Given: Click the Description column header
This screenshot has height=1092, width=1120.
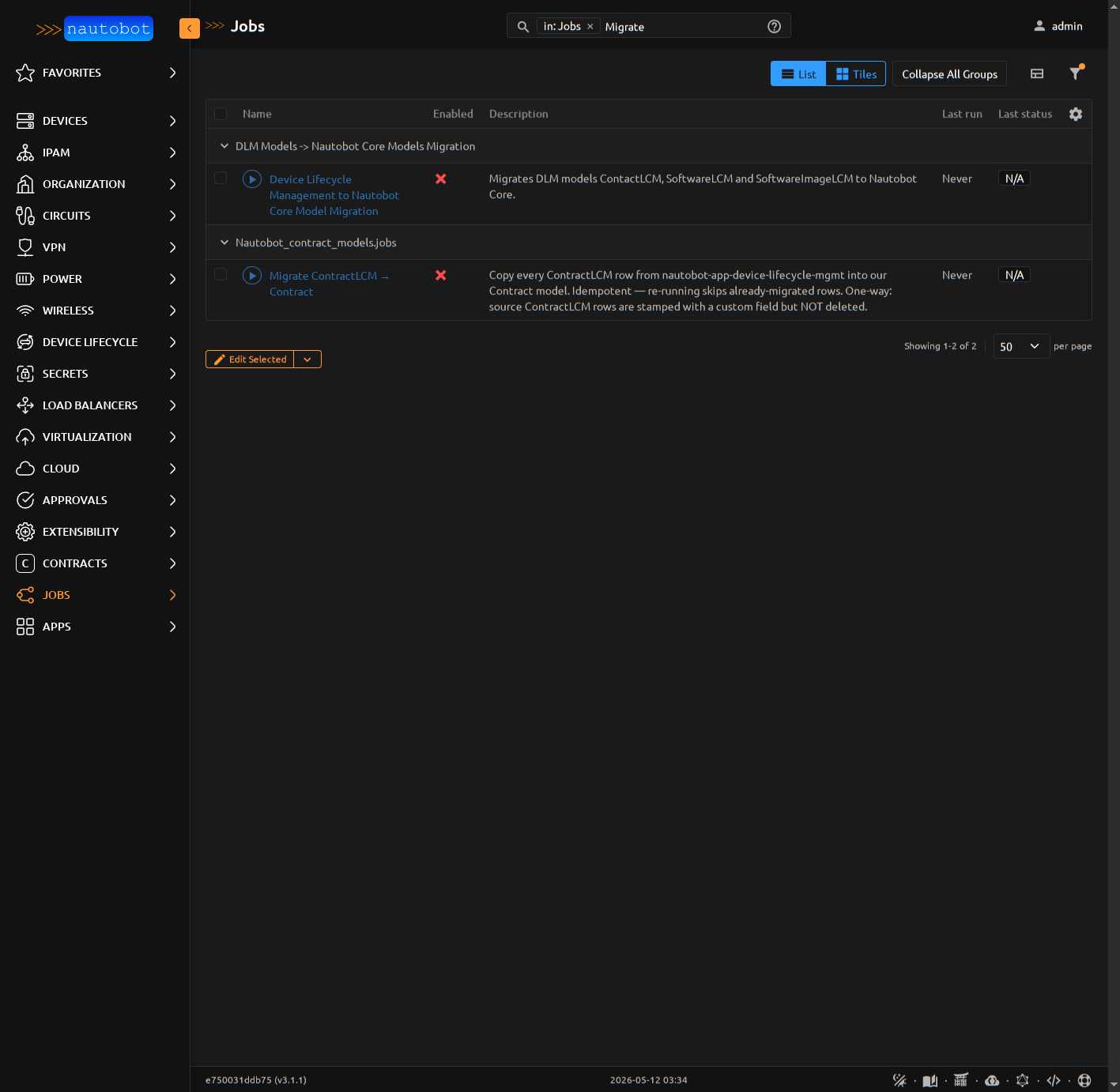Looking at the screenshot, I should pos(519,114).
